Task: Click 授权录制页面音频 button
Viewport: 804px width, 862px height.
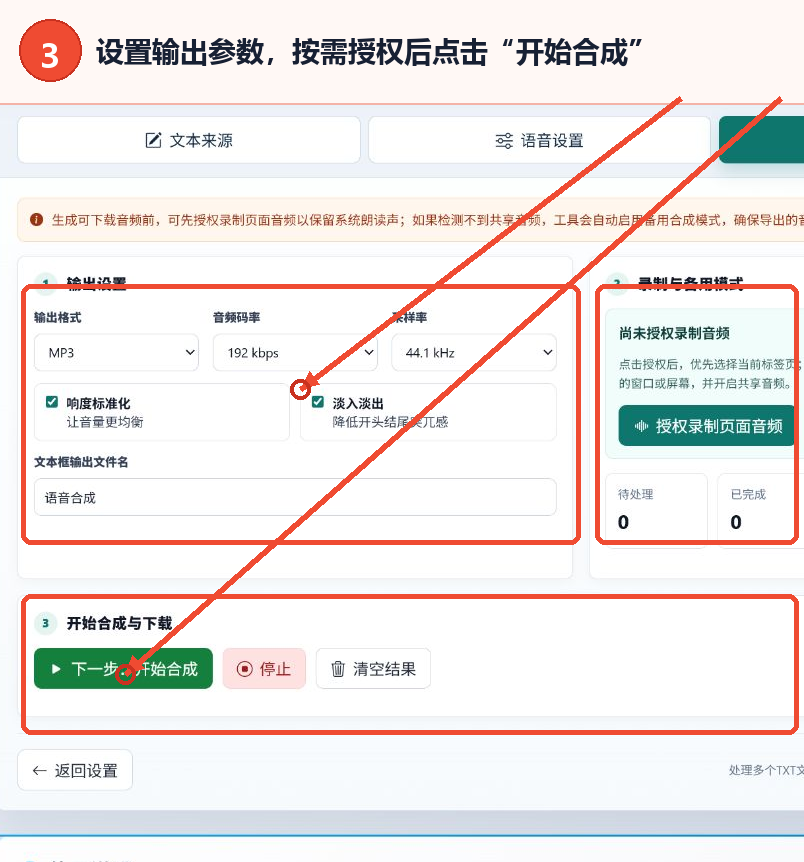Action: (707, 426)
